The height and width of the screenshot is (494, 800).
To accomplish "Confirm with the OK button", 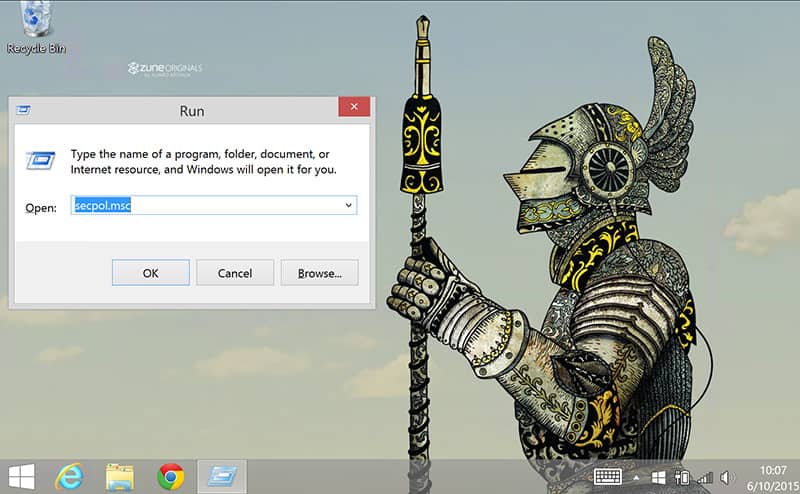I will pos(151,273).
